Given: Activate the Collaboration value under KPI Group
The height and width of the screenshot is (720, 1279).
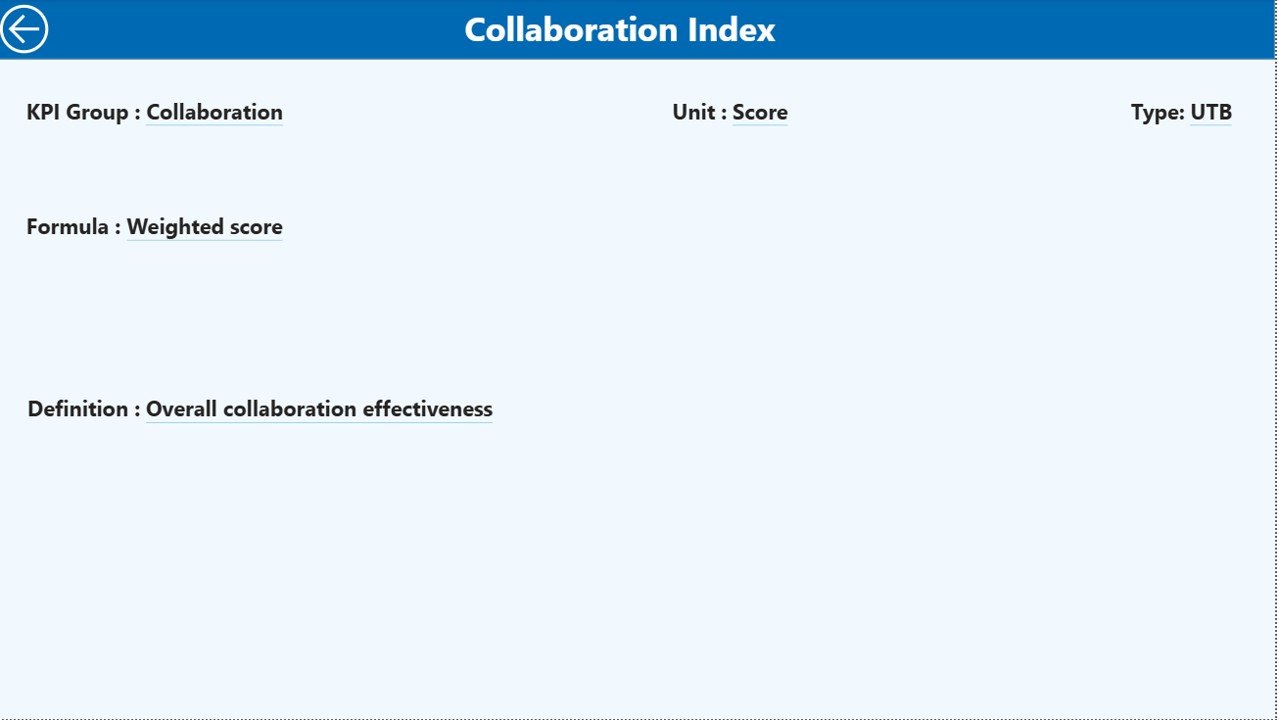Looking at the screenshot, I should (214, 112).
